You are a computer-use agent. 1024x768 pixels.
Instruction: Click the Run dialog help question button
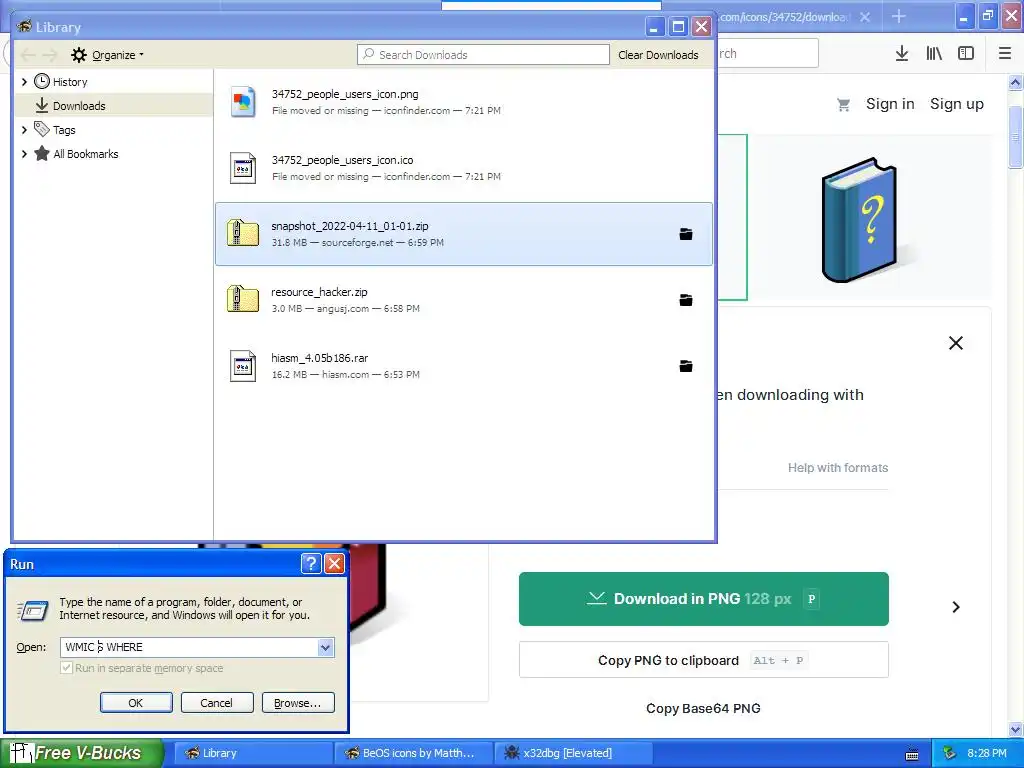(311, 564)
